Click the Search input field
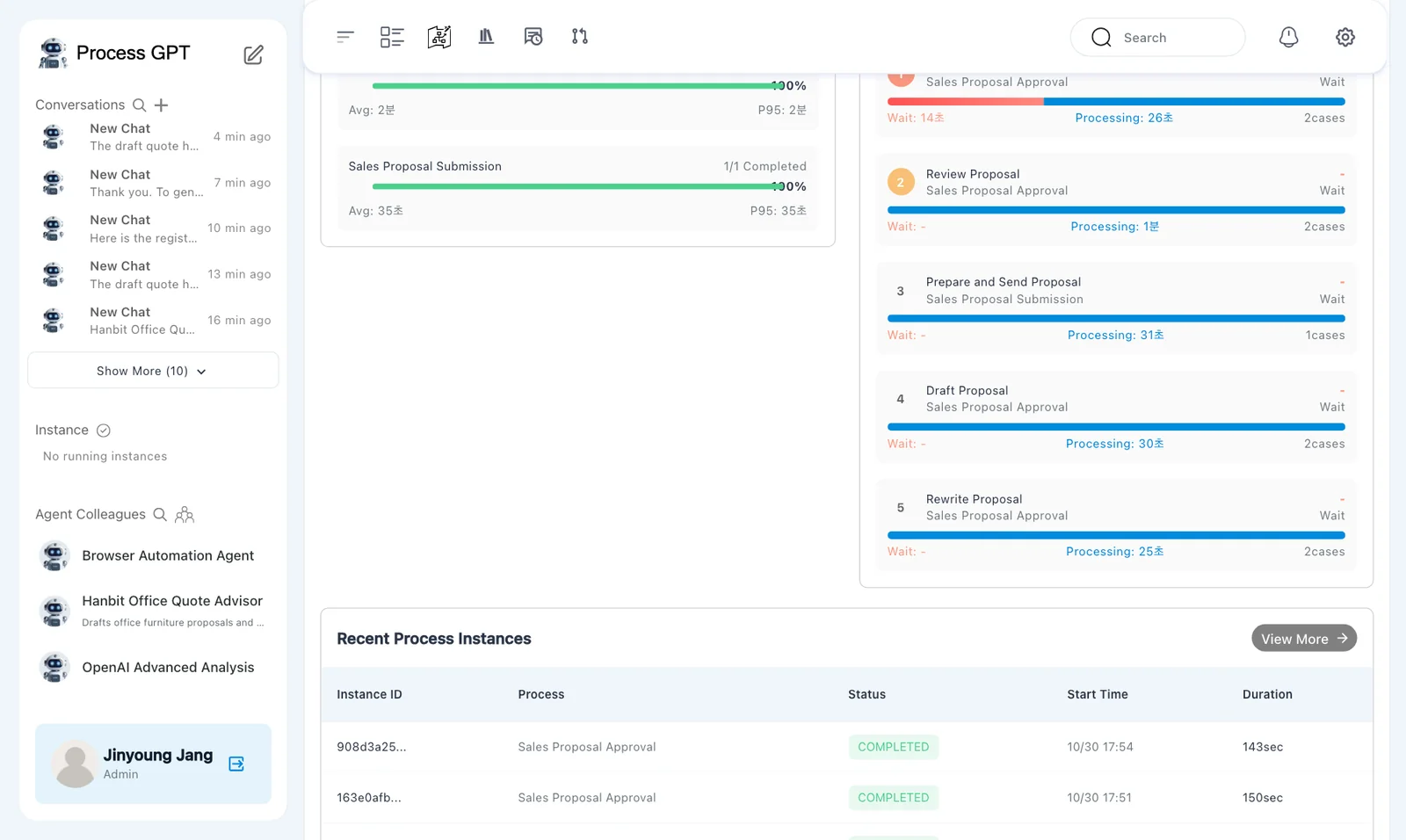Image resolution: width=1406 pixels, height=840 pixels. (1157, 37)
